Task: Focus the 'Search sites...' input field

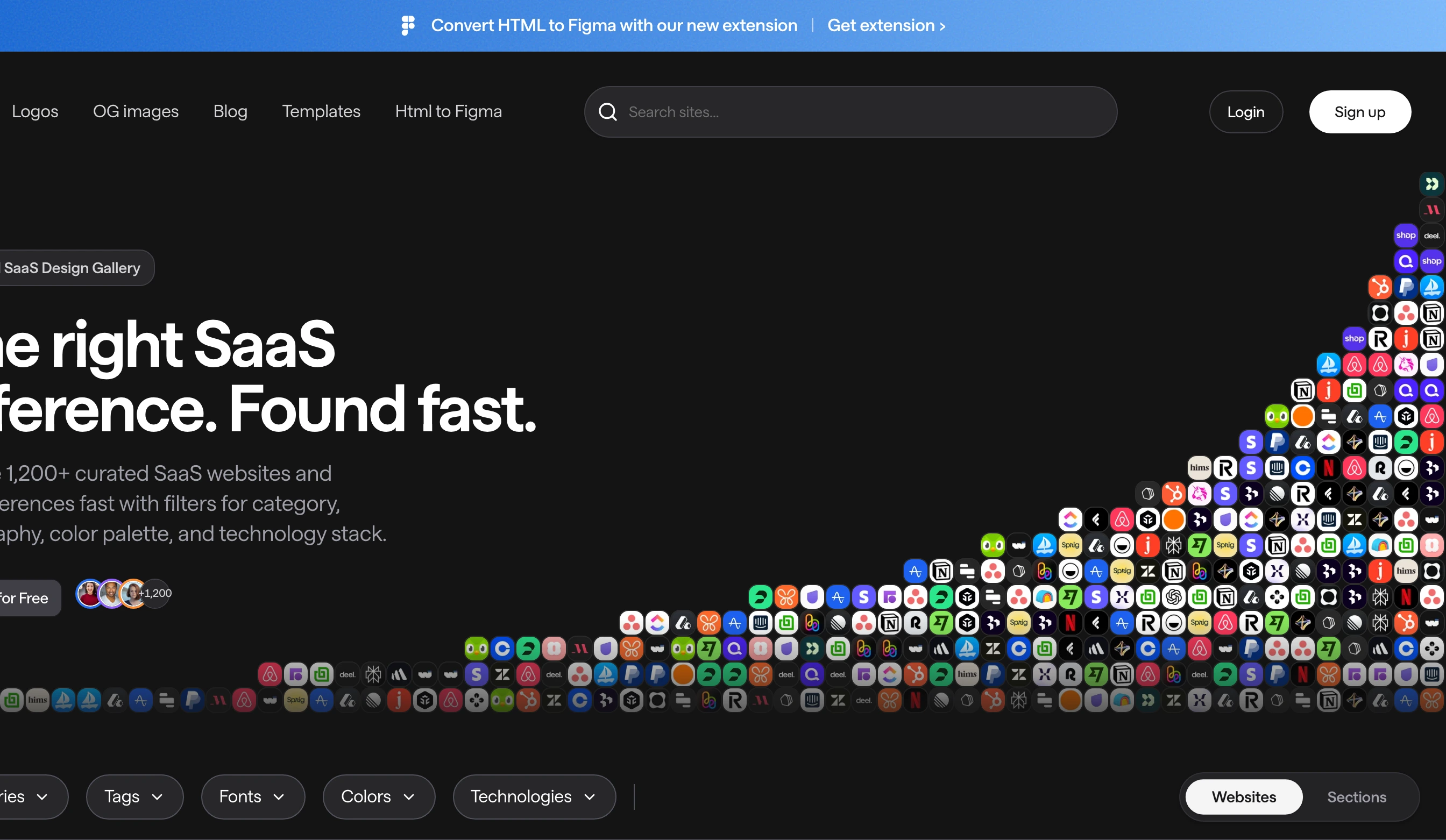Action: (850, 112)
